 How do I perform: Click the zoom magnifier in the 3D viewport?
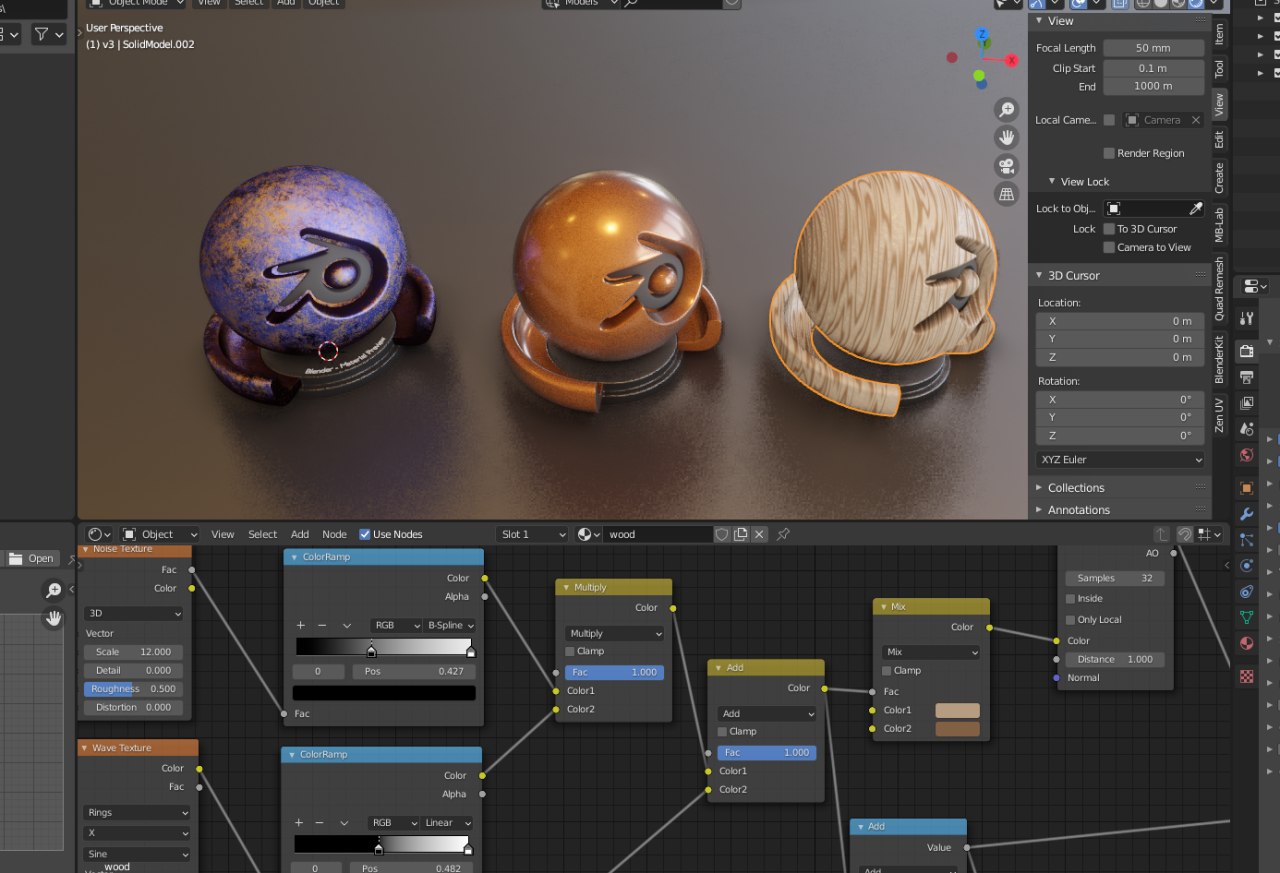coord(1006,109)
